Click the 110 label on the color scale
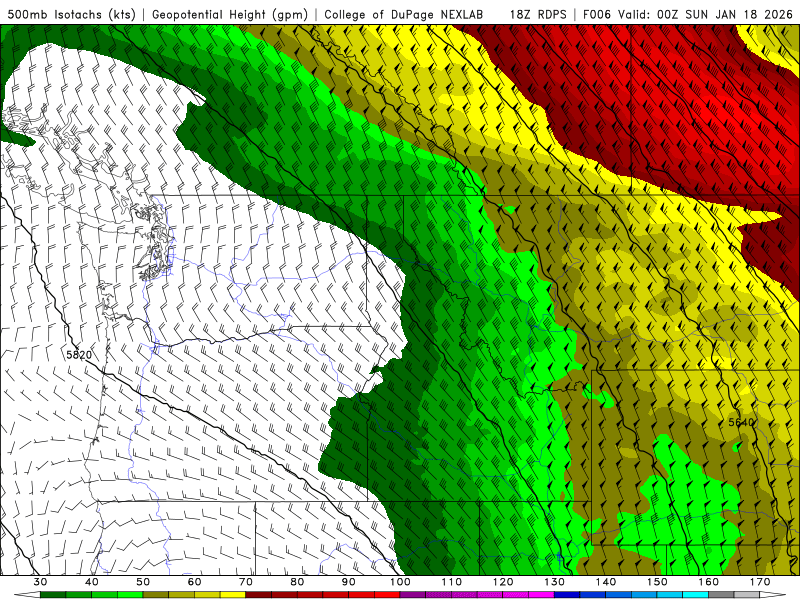The width and height of the screenshot is (800, 600). [452, 582]
